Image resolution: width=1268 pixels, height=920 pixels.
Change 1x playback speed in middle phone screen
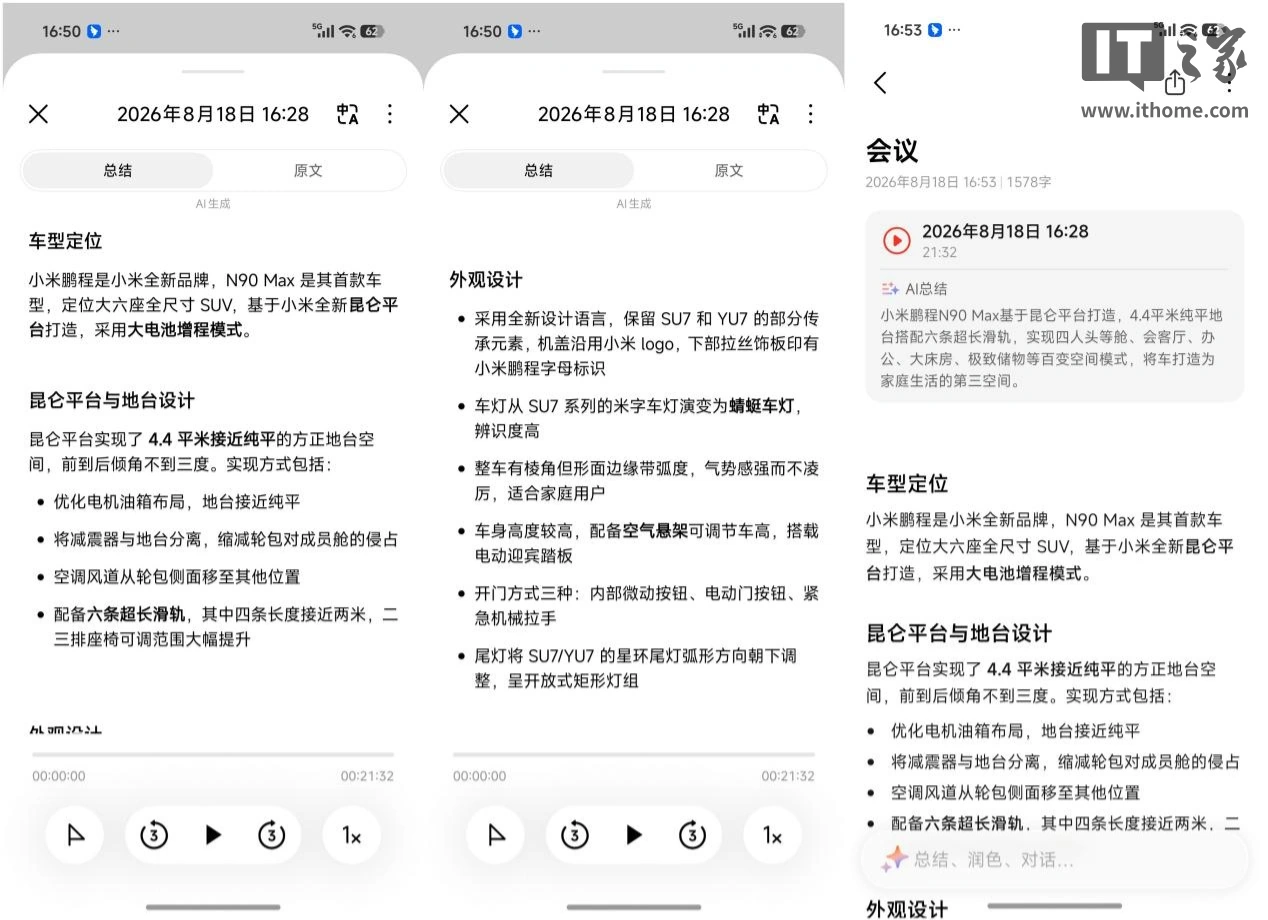click(772, 835)
